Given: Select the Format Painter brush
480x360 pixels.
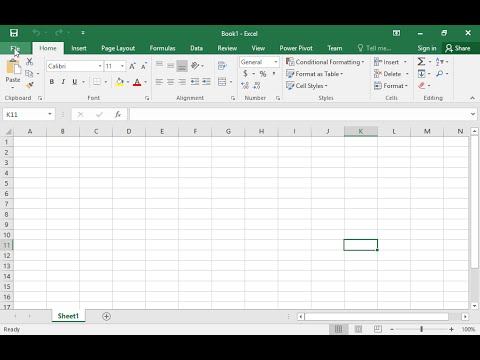Looking at the screenshot, I should click(x=29, y=85).
